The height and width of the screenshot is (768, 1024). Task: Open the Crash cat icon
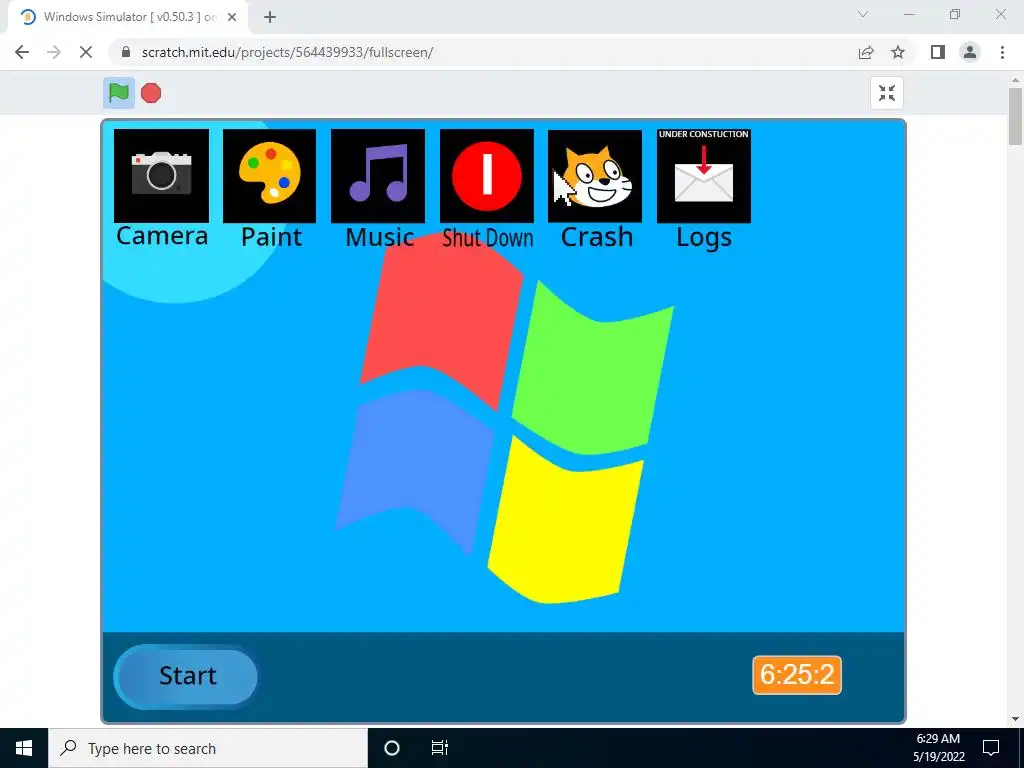pos(594,176)
